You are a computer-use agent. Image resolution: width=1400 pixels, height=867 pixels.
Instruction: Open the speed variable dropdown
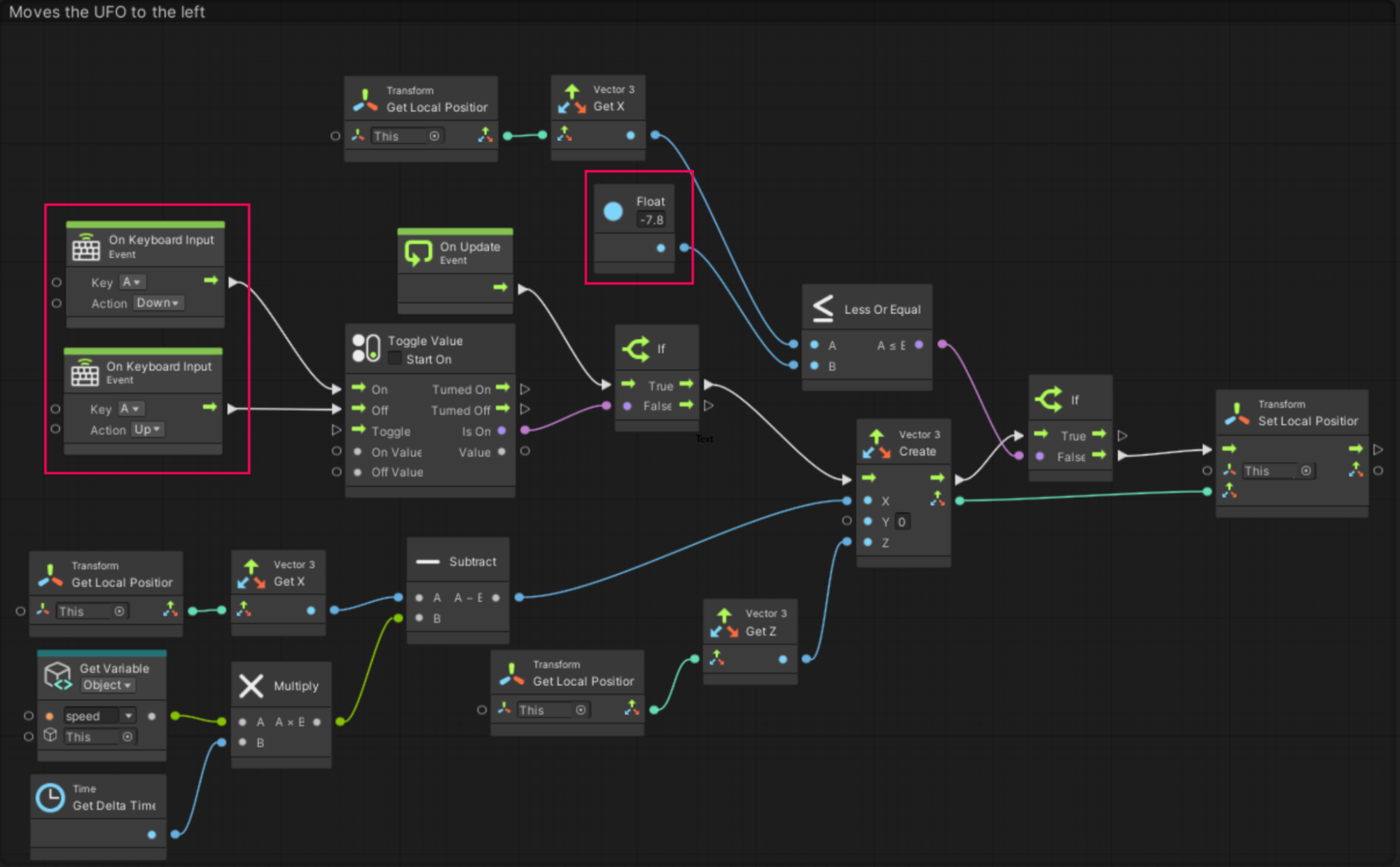point(128,716)
